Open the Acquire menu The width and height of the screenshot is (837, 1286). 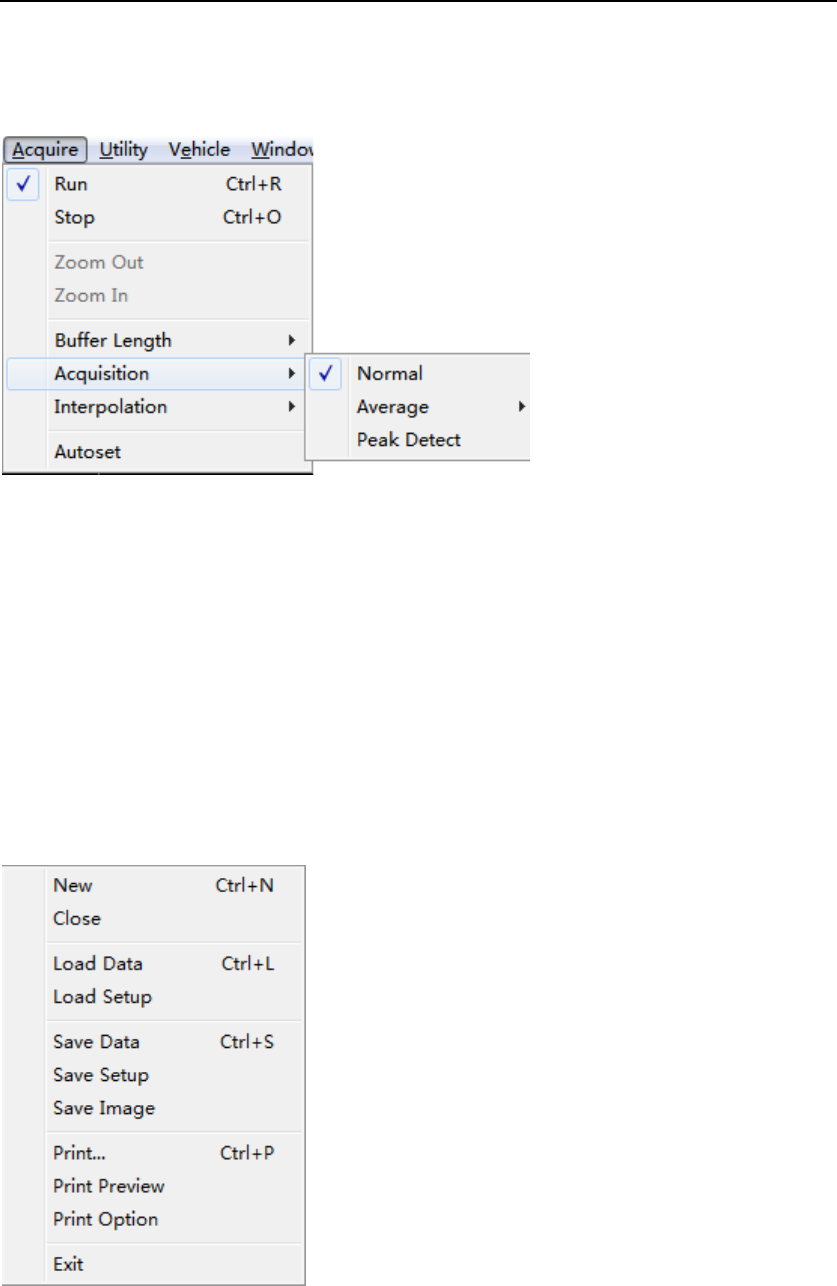46,150
